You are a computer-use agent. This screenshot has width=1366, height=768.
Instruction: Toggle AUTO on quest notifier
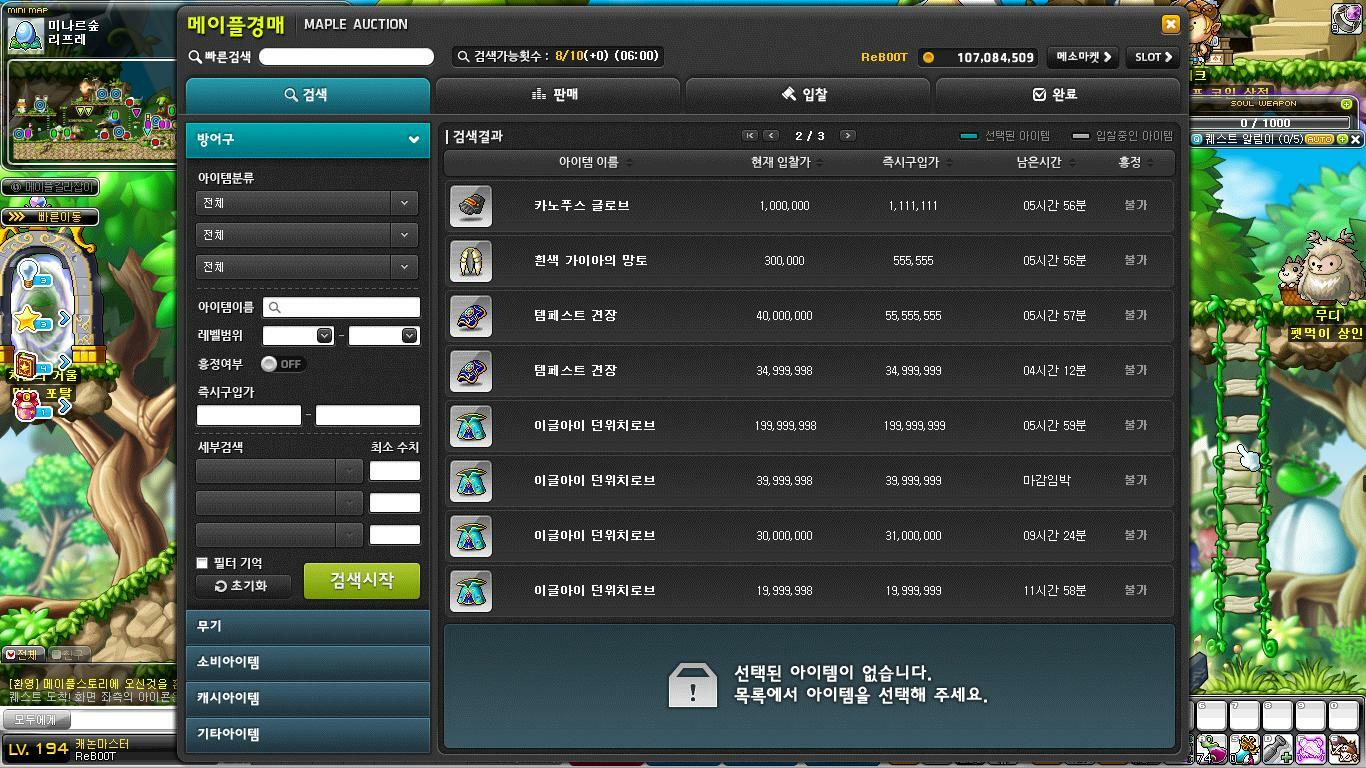click(1320, 139)
